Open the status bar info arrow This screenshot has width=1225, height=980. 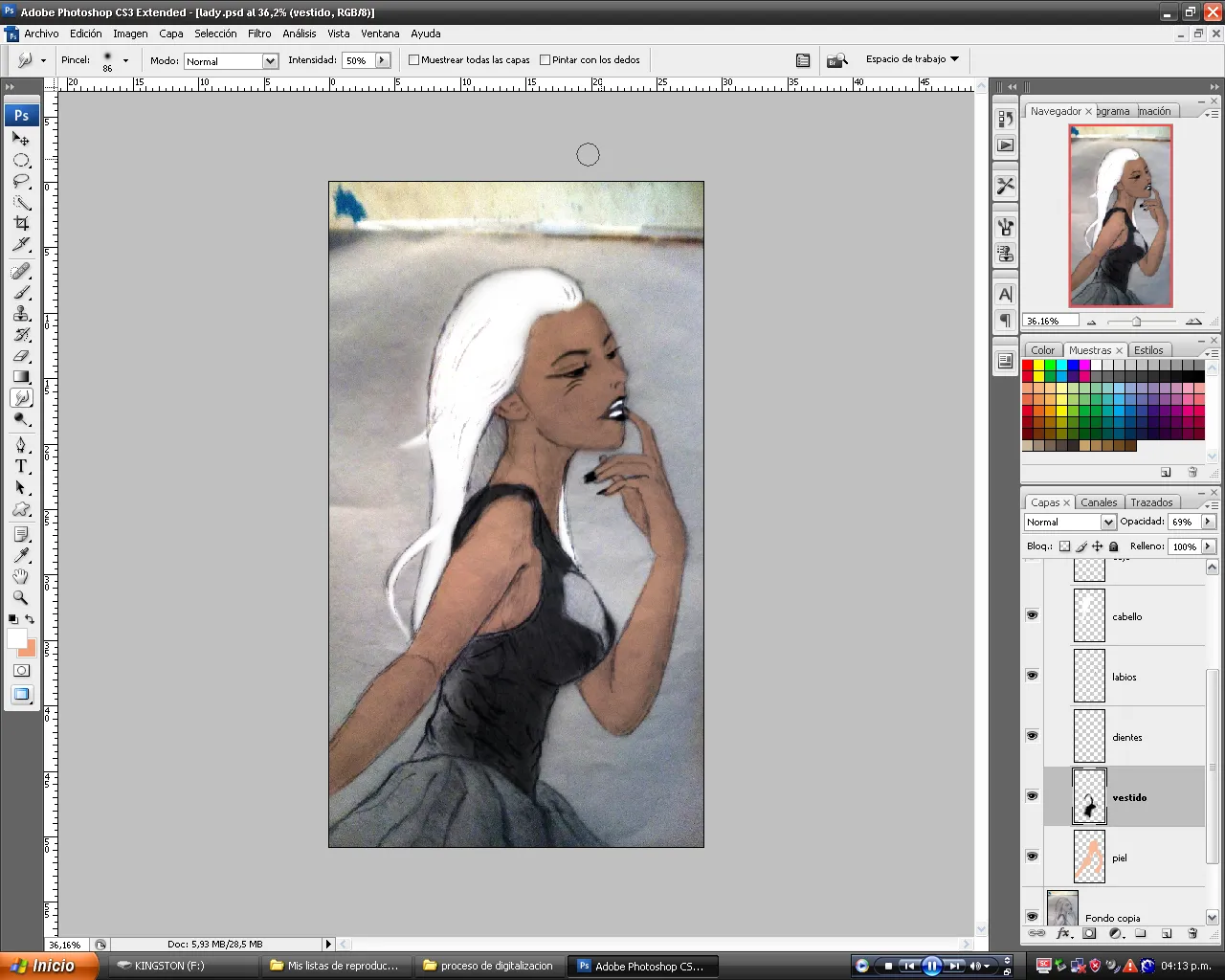(328, 944)
